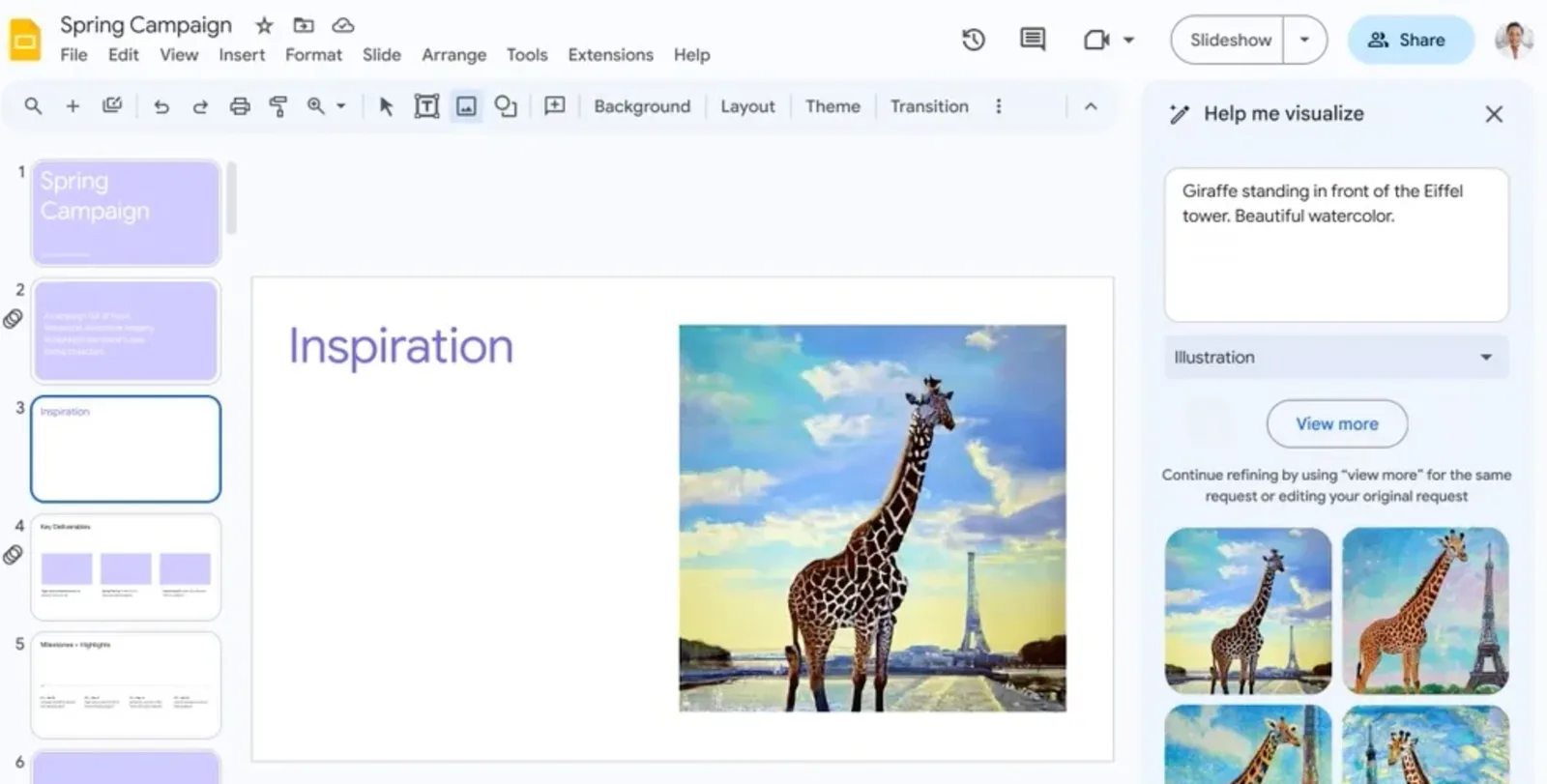Screen dimensions: 1547x784
Task: Close the Help me visualize panel
Action: click(1494, 114)
